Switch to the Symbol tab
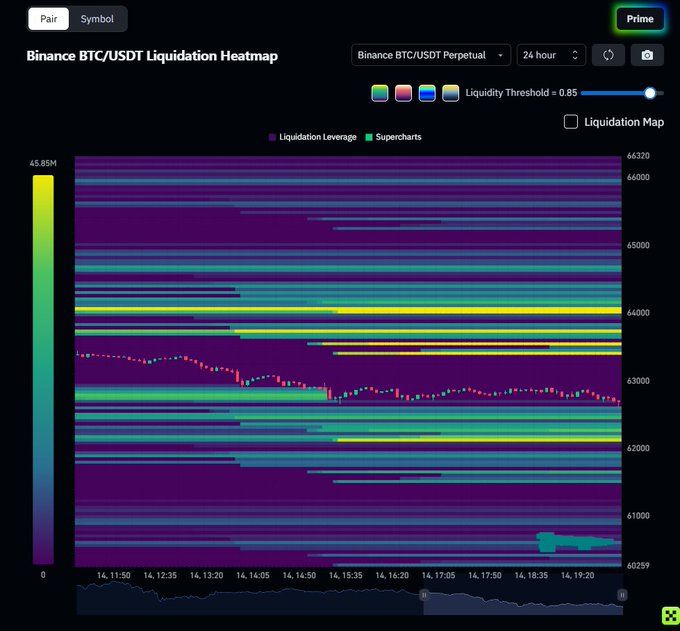 point(97,19)
